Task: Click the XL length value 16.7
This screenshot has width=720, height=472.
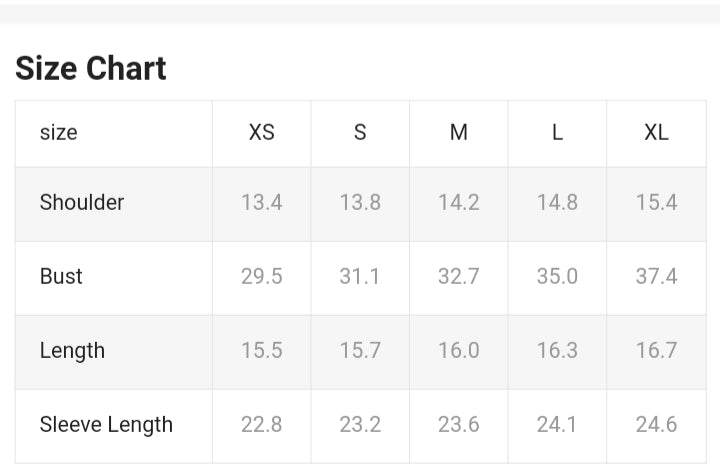Action: click(x=656, y=350)
